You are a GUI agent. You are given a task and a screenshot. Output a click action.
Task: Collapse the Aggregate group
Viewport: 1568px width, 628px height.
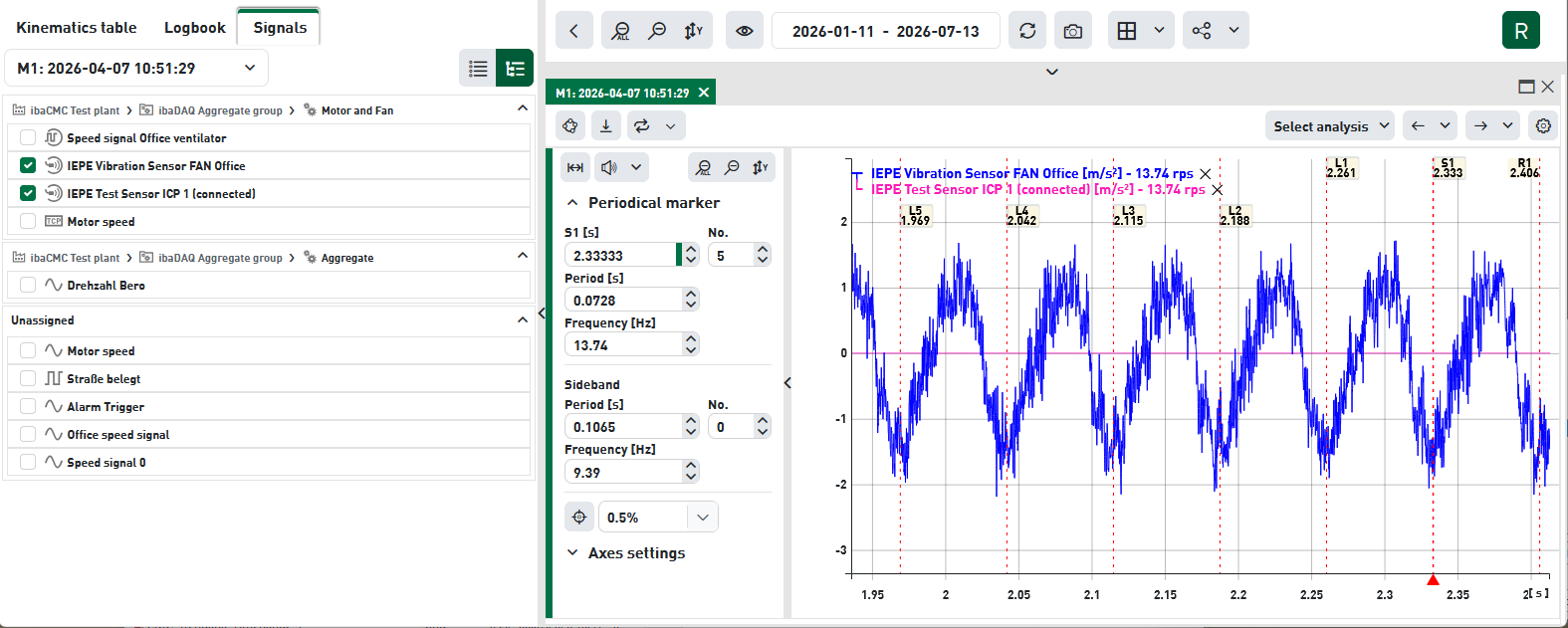click(523, 256)
